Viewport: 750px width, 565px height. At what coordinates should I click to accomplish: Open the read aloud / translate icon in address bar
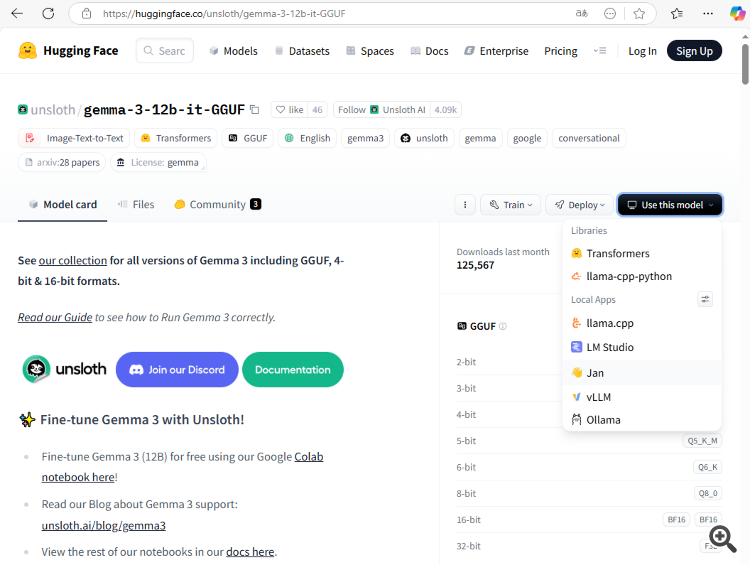click(582, 13)
